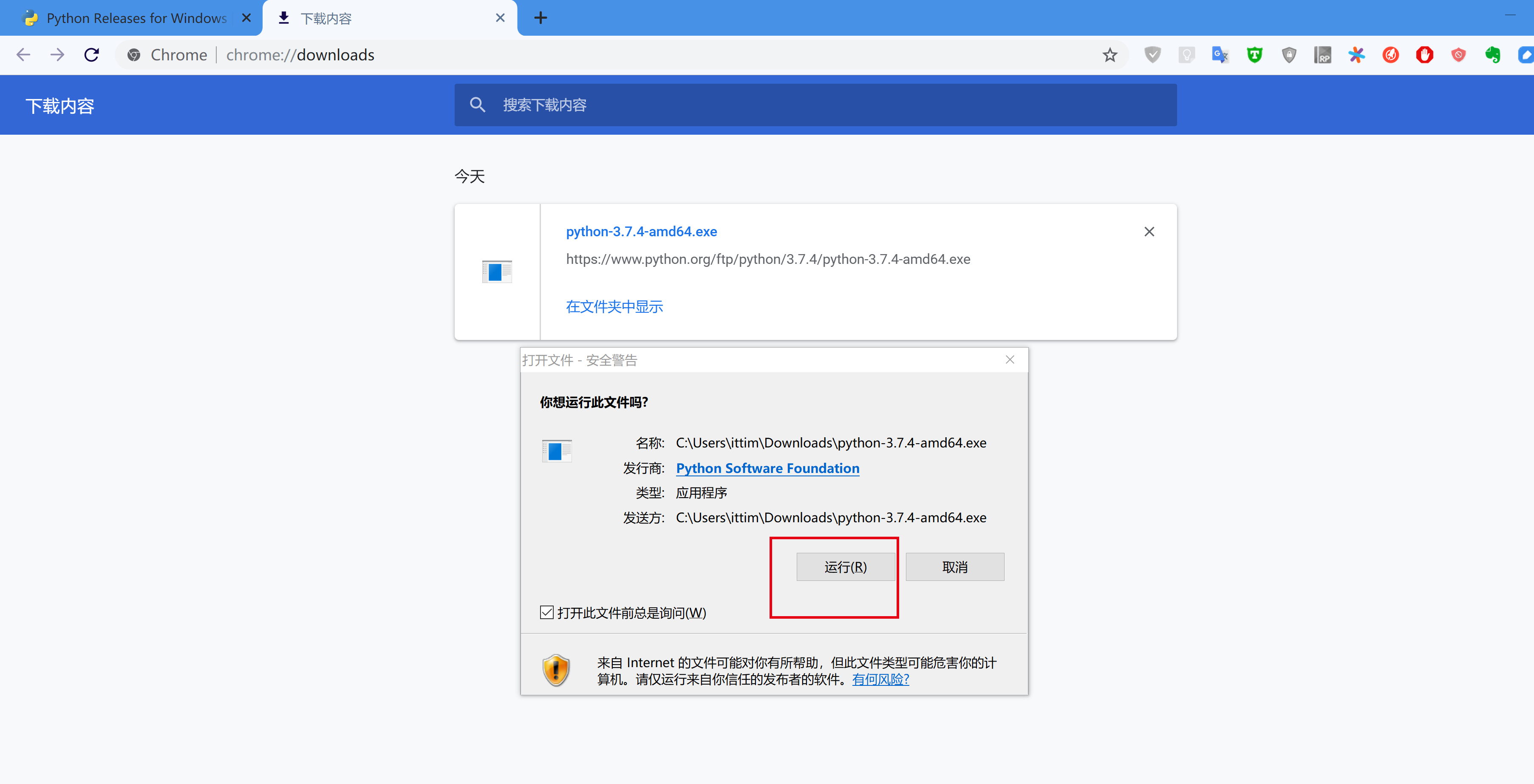
Task: Open the gray RP extension icon
Action: (x=1323, y=55)
